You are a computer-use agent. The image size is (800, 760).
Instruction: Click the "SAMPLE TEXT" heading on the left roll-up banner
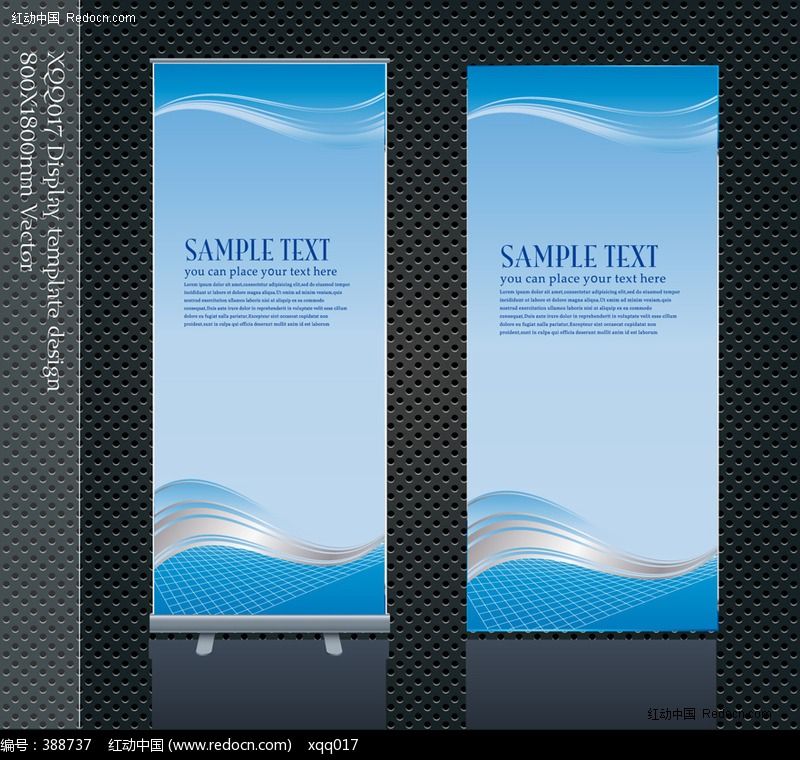pos(257,250)
